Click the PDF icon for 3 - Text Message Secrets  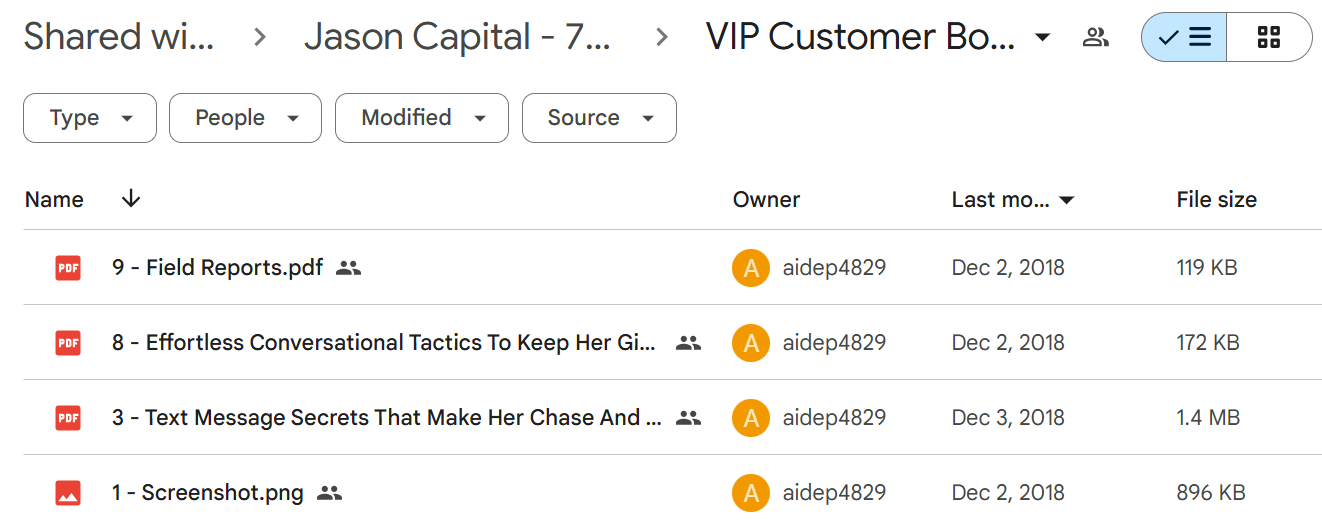pos(68,418)
